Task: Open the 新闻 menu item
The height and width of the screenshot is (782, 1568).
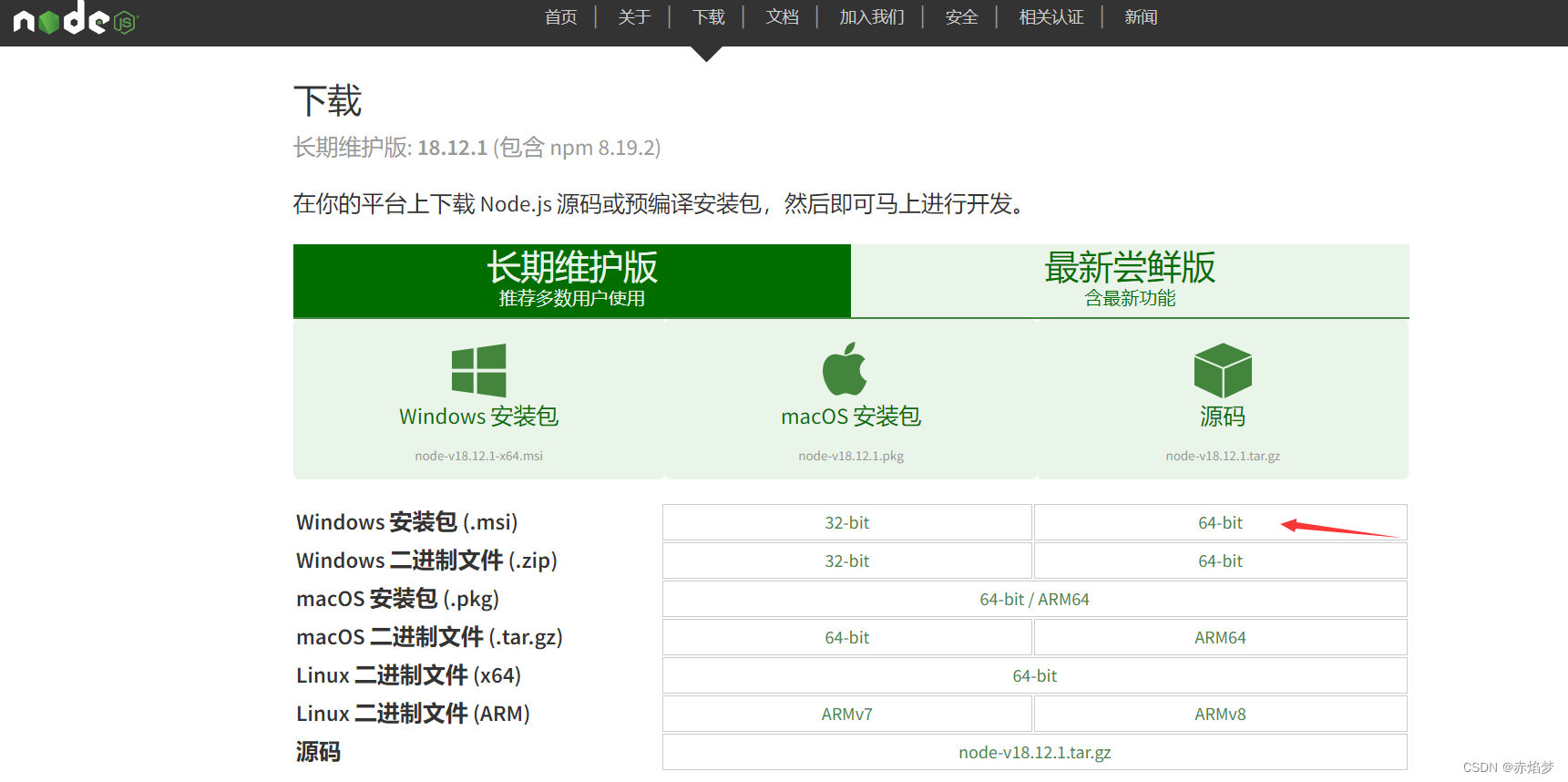Action: pos(1141,17)
